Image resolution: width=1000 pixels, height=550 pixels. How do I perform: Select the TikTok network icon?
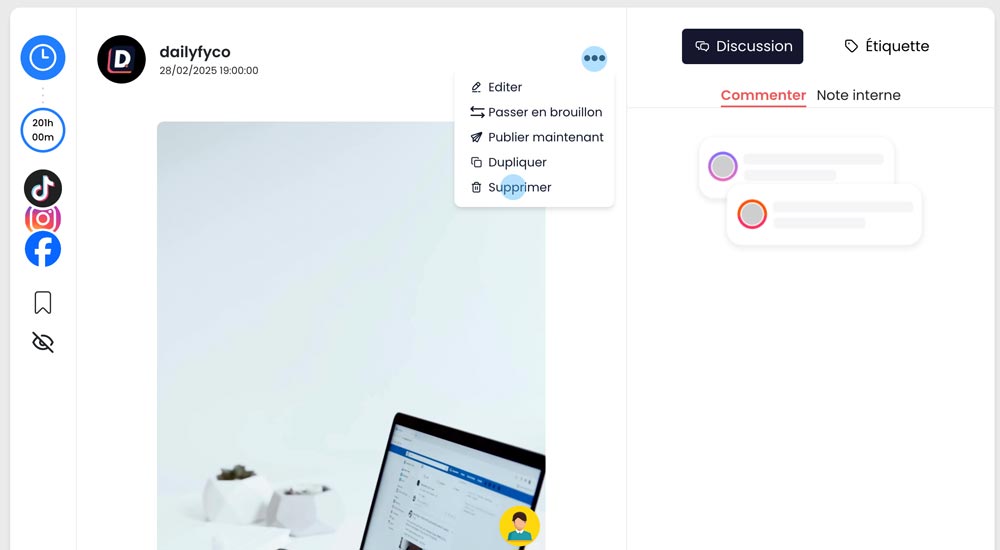click(43, 188)
